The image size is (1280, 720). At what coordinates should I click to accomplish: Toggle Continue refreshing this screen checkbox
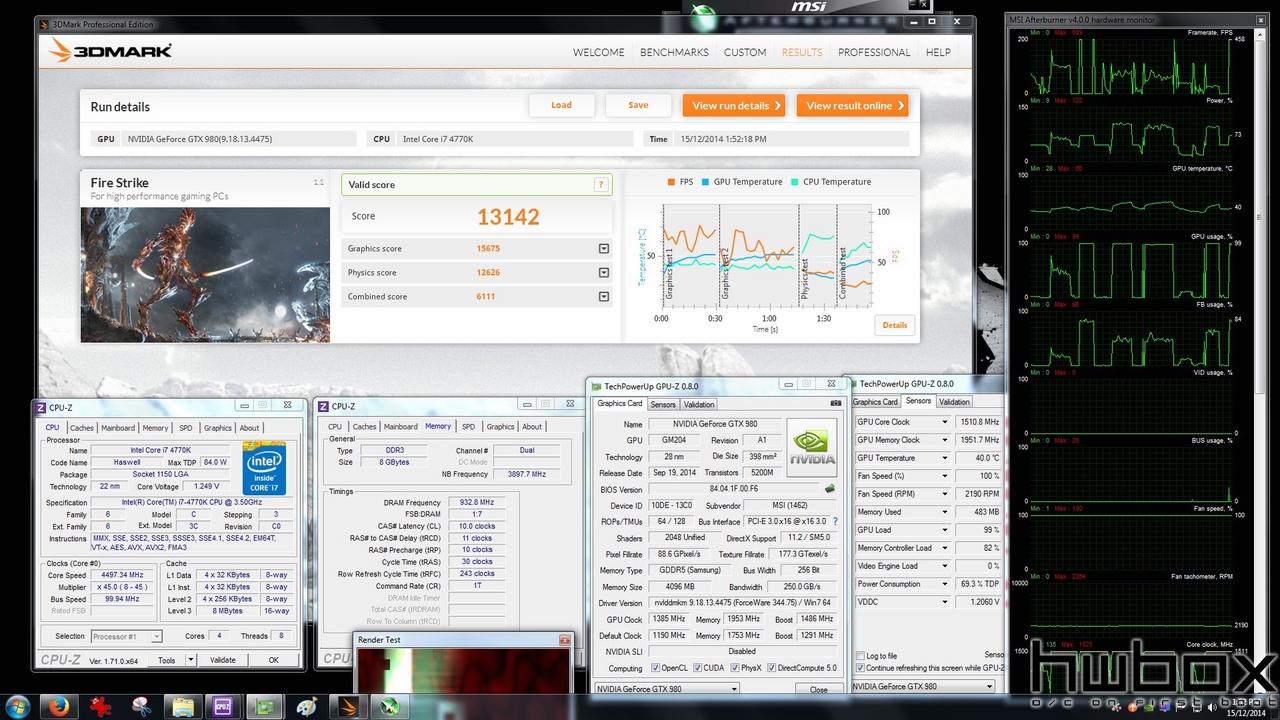(x=861, y=668)
